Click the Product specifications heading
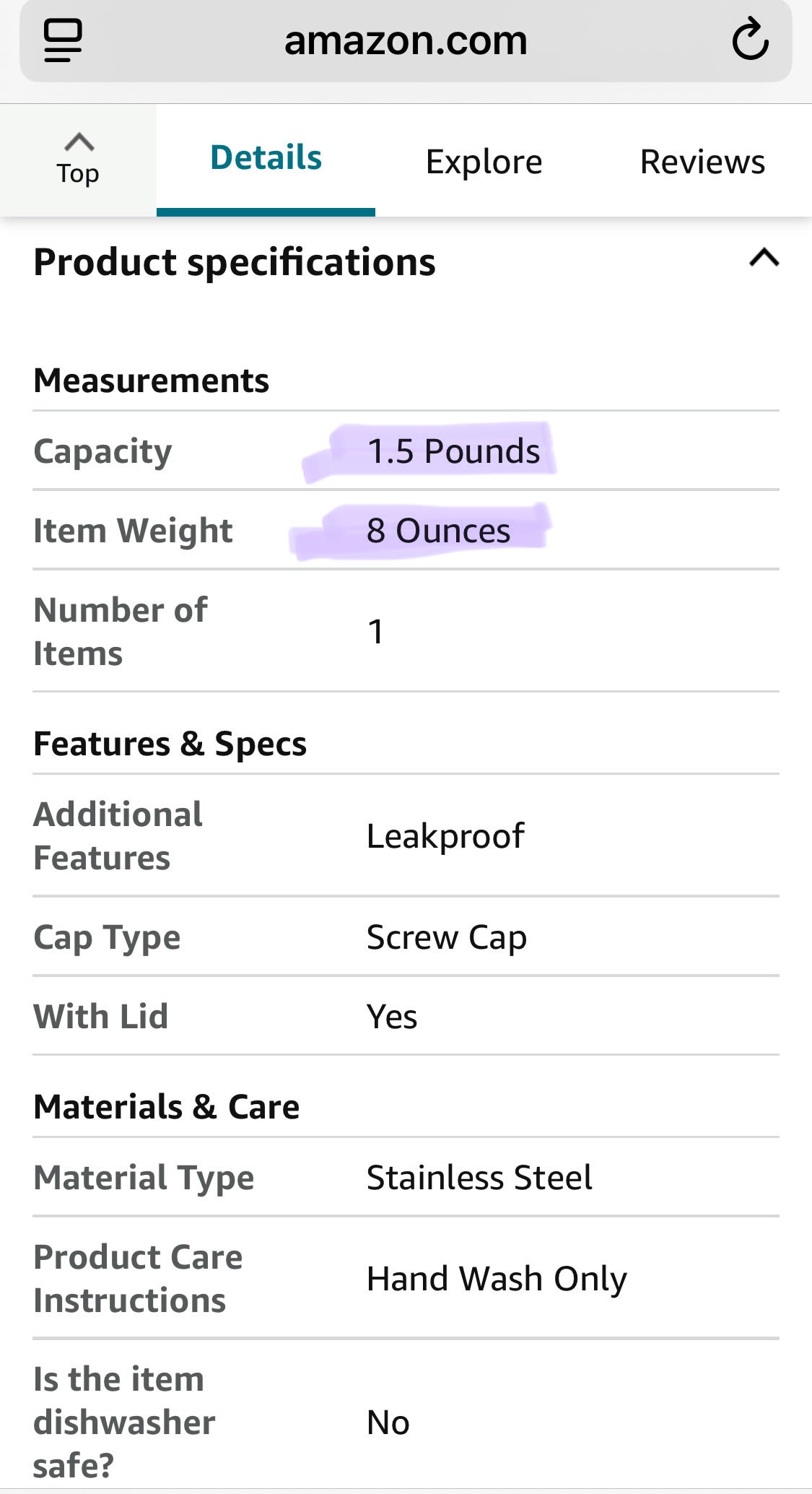 pos(235,261)
